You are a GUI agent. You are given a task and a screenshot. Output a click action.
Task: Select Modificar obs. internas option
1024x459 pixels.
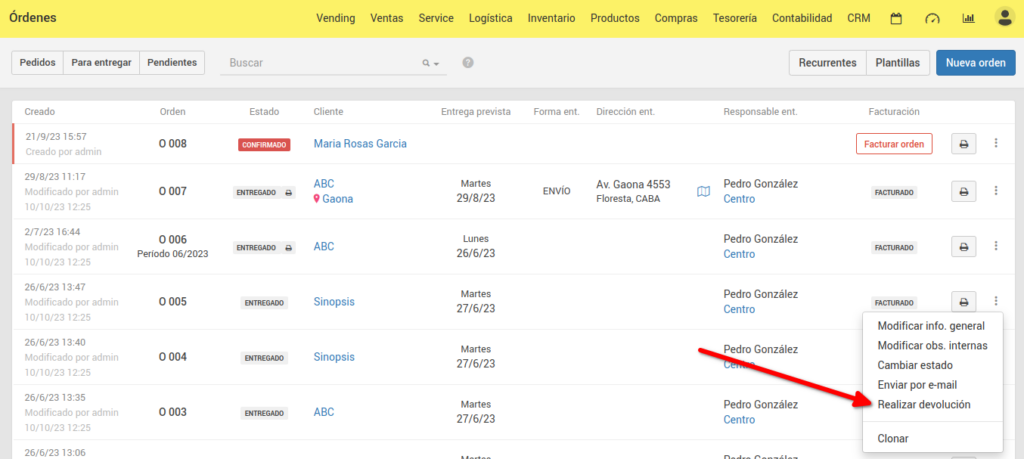click(932, 345)
